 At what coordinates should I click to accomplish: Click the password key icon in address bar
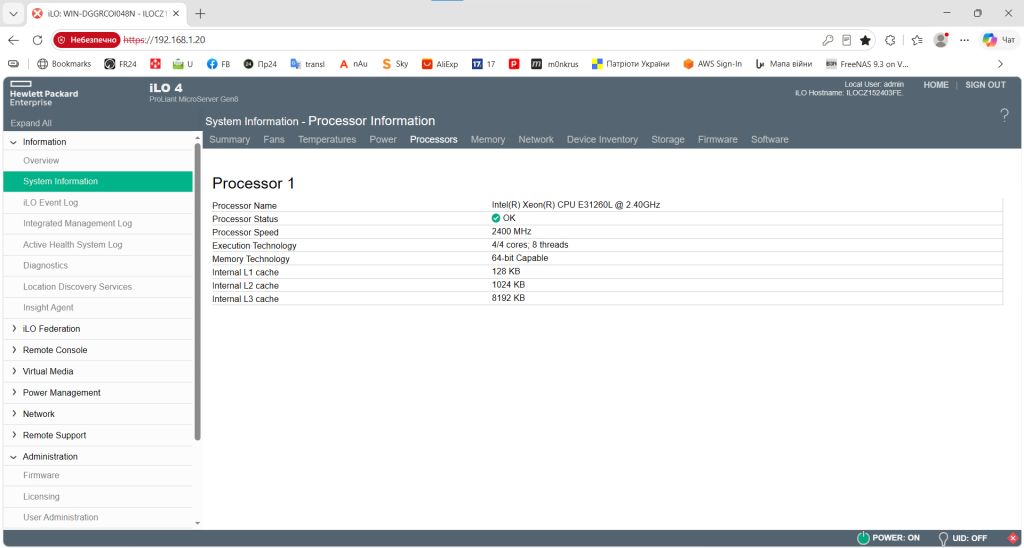click(827, 40)
